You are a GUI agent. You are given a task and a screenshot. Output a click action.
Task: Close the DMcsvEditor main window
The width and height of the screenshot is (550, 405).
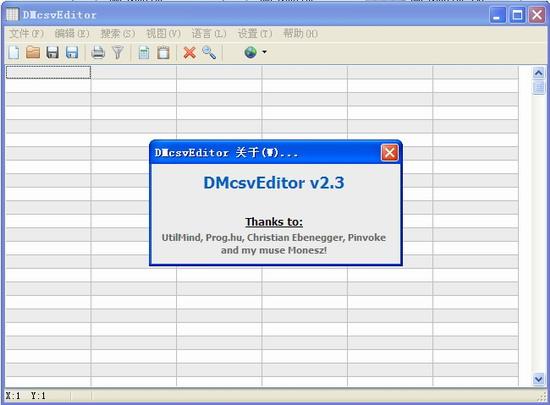click(537, 15)
